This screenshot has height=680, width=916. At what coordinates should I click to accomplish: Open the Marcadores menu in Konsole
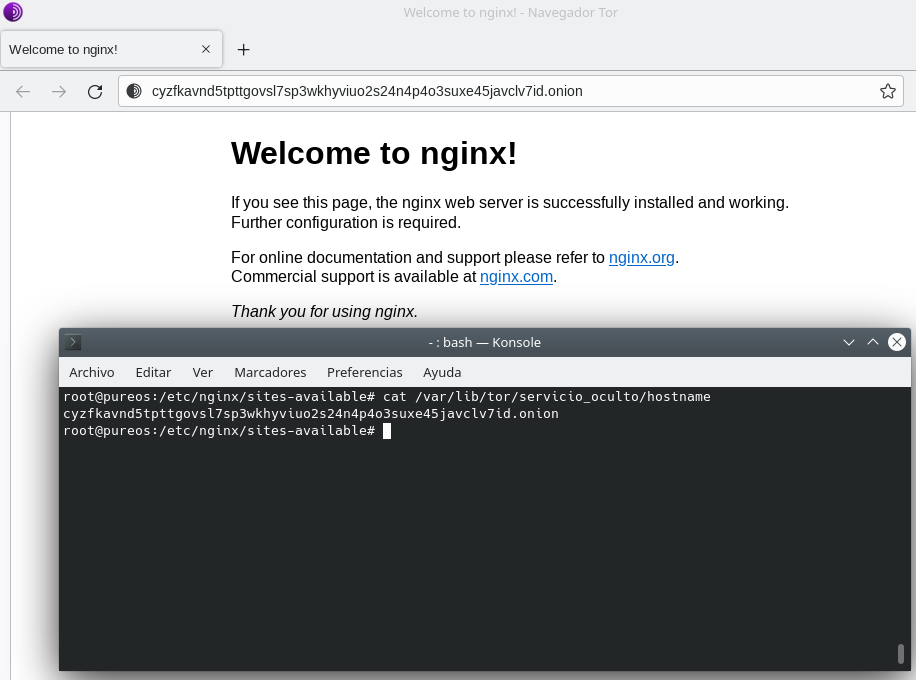coord(270,373)
